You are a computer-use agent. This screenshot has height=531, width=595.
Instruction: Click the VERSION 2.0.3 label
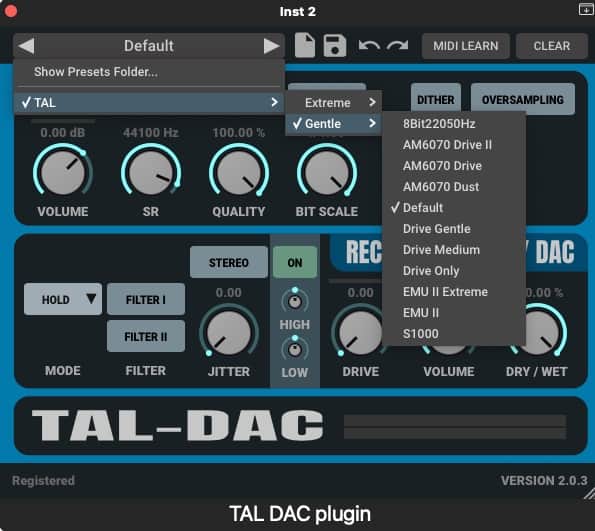pos(544,481)
